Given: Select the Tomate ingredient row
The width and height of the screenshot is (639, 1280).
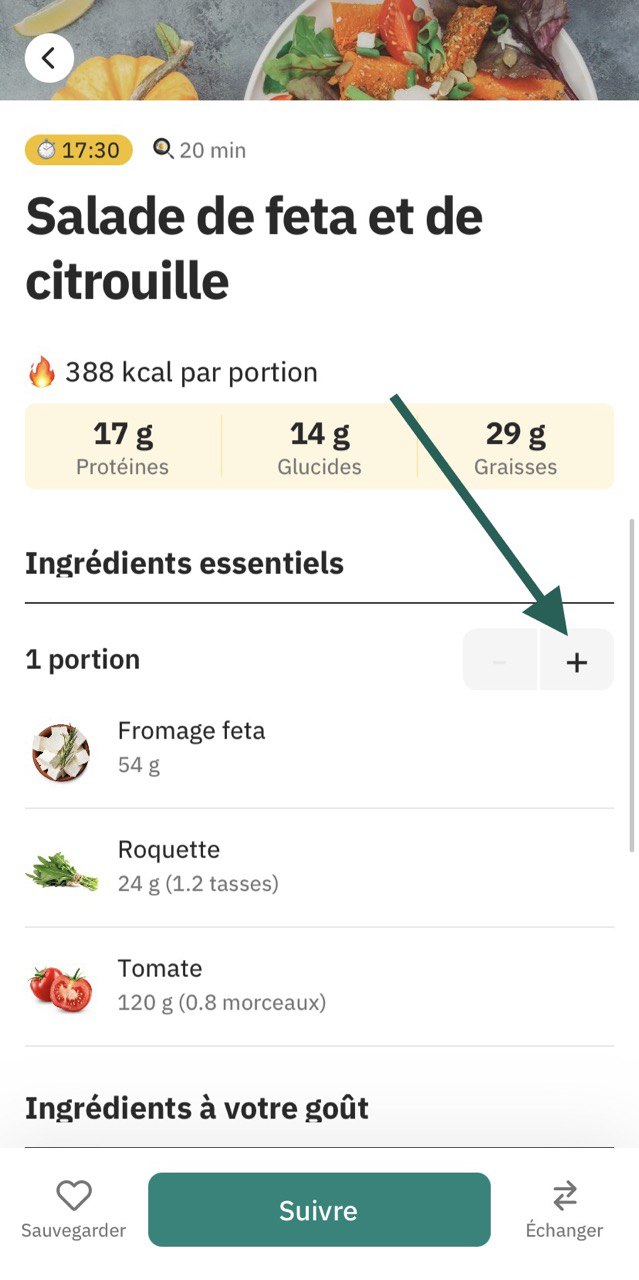Looking at the screenshot, I should pyautogui.click(x=319, y=987).
